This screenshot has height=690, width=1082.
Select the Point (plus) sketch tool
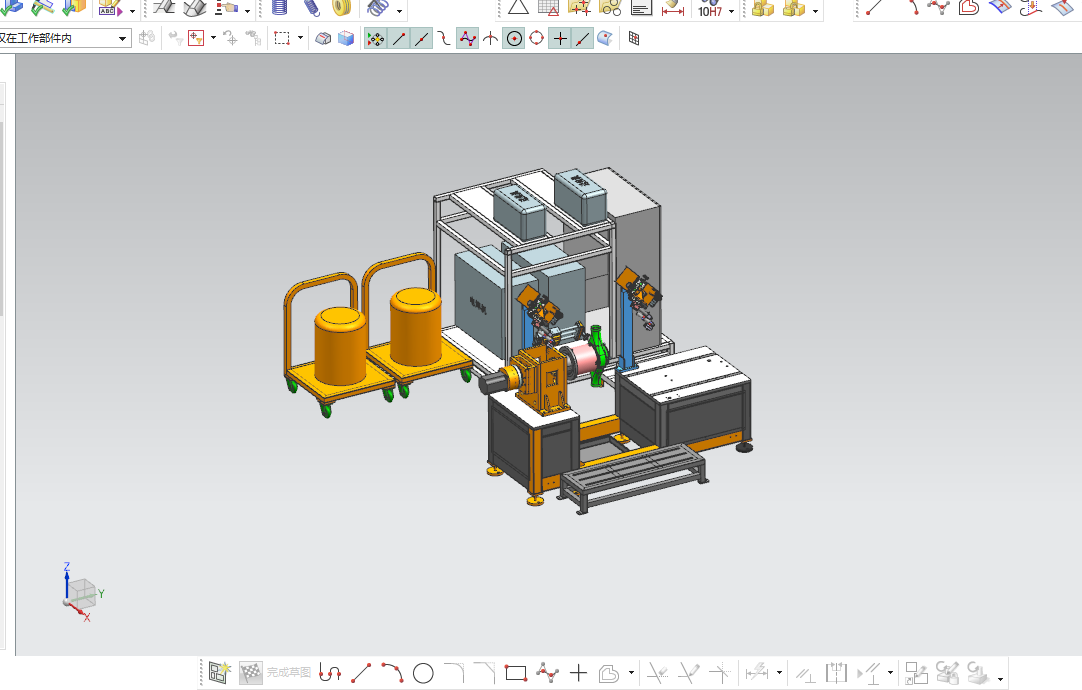pyautogui.click(x=578, y=673)
